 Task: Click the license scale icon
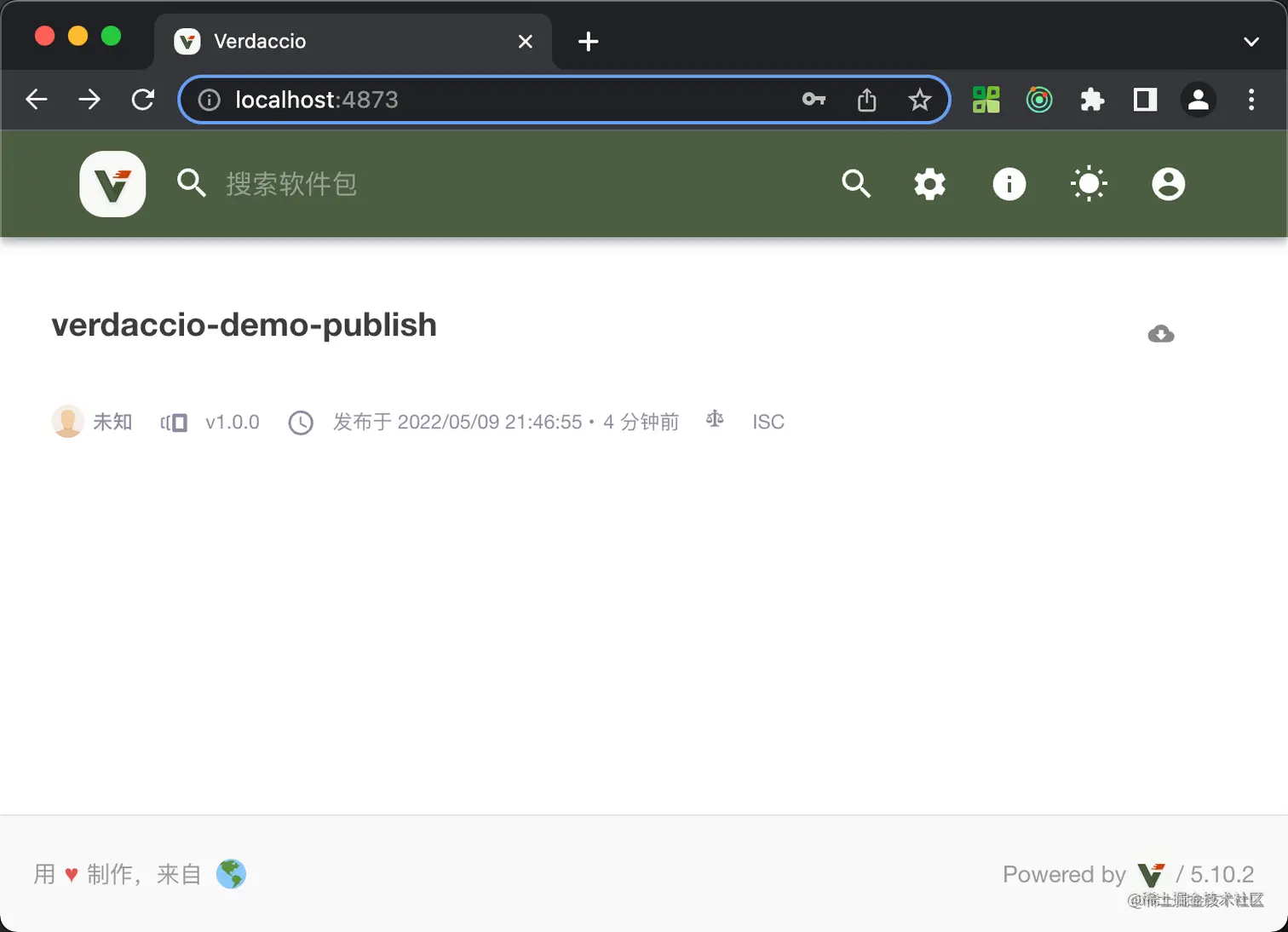[x=715, y=419]
